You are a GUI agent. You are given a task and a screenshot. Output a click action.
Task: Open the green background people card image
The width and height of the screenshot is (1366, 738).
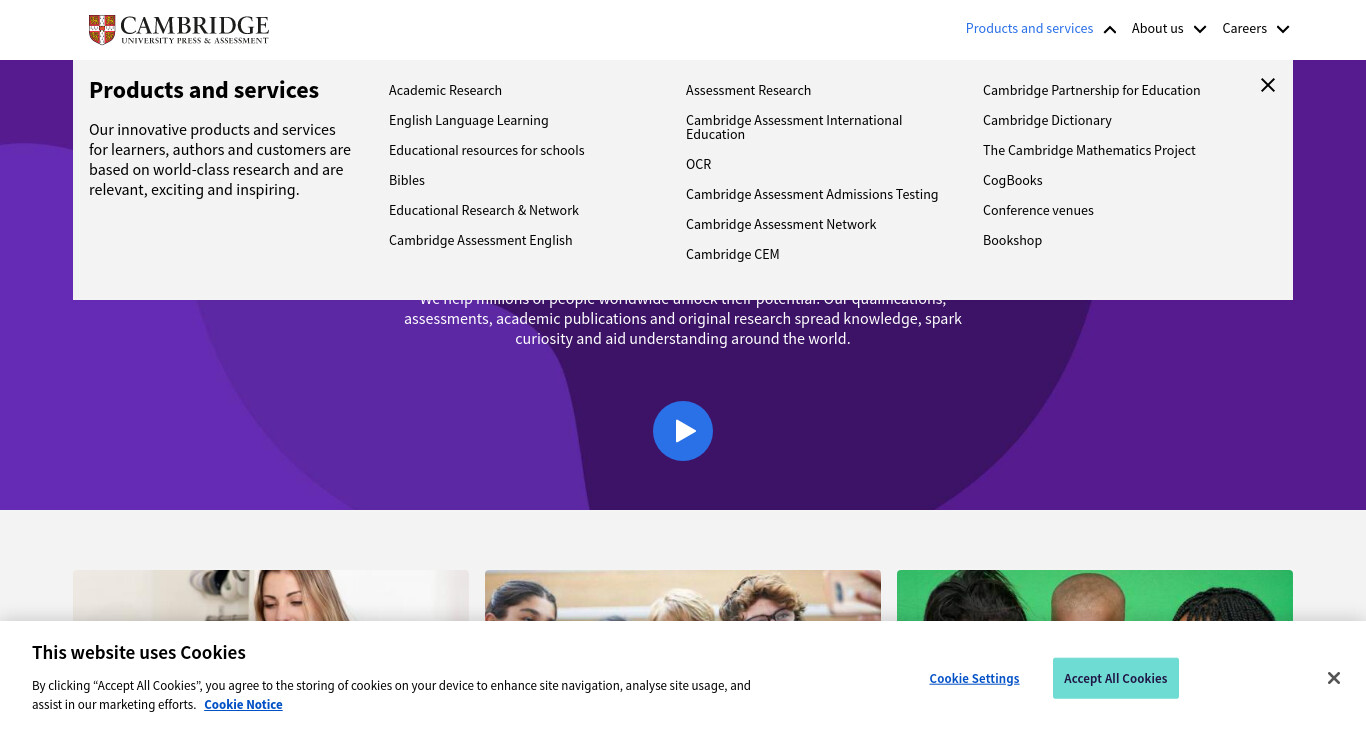(1095, 595)
